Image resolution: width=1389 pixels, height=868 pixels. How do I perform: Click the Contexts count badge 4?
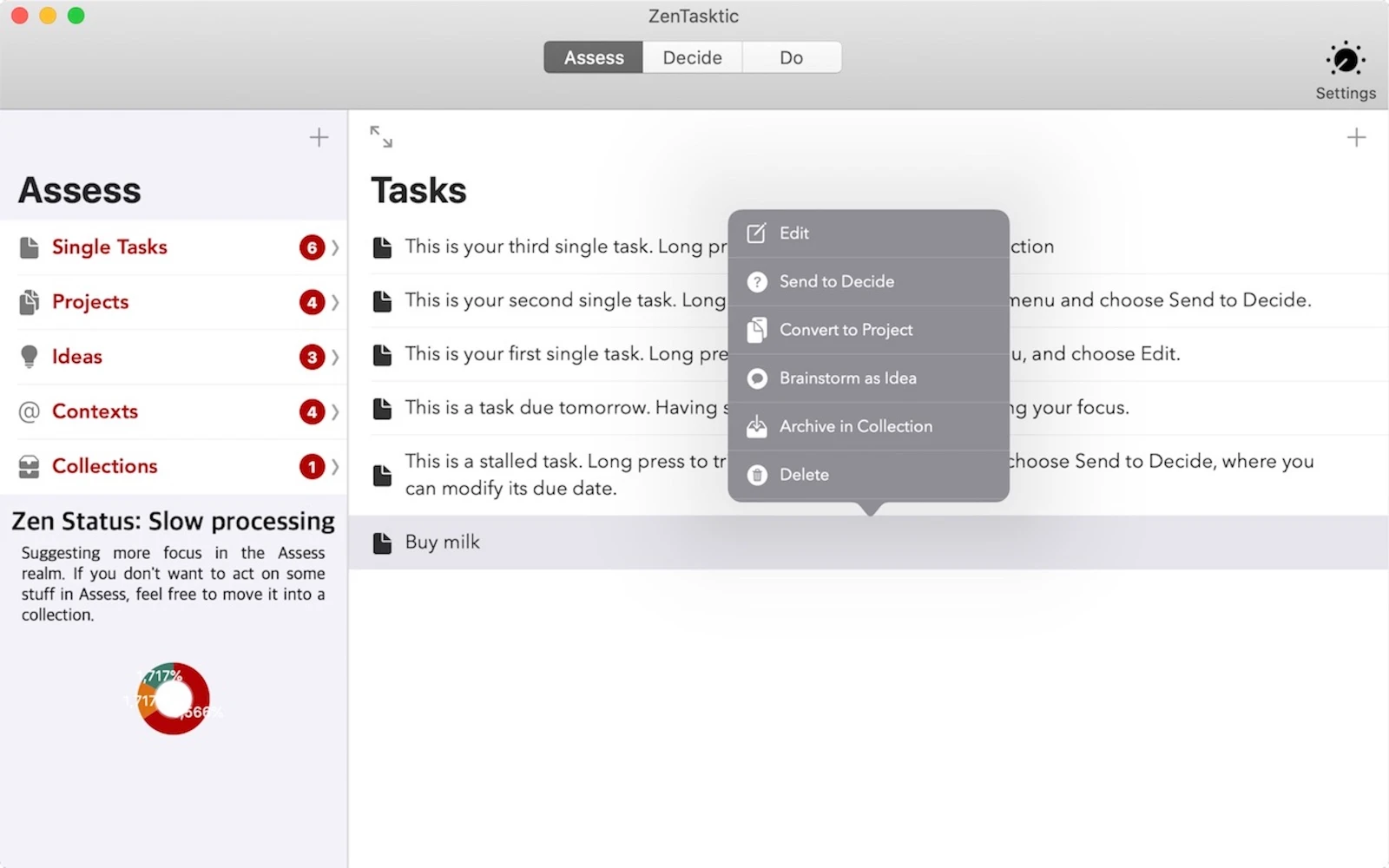(312, 411)
